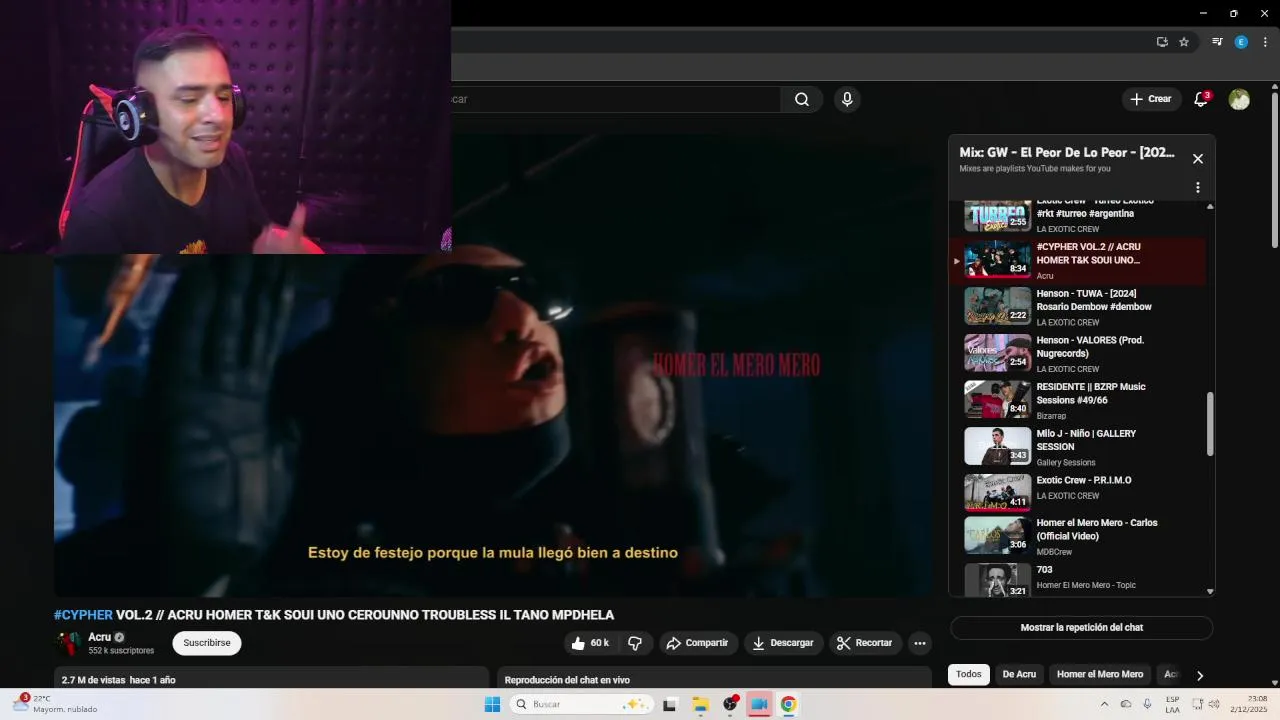Image resolution: width=1280 pixels, height=720 pixels.
Task: Open the Chrome three-dot menu
Action: click(x=1265, y=42)
